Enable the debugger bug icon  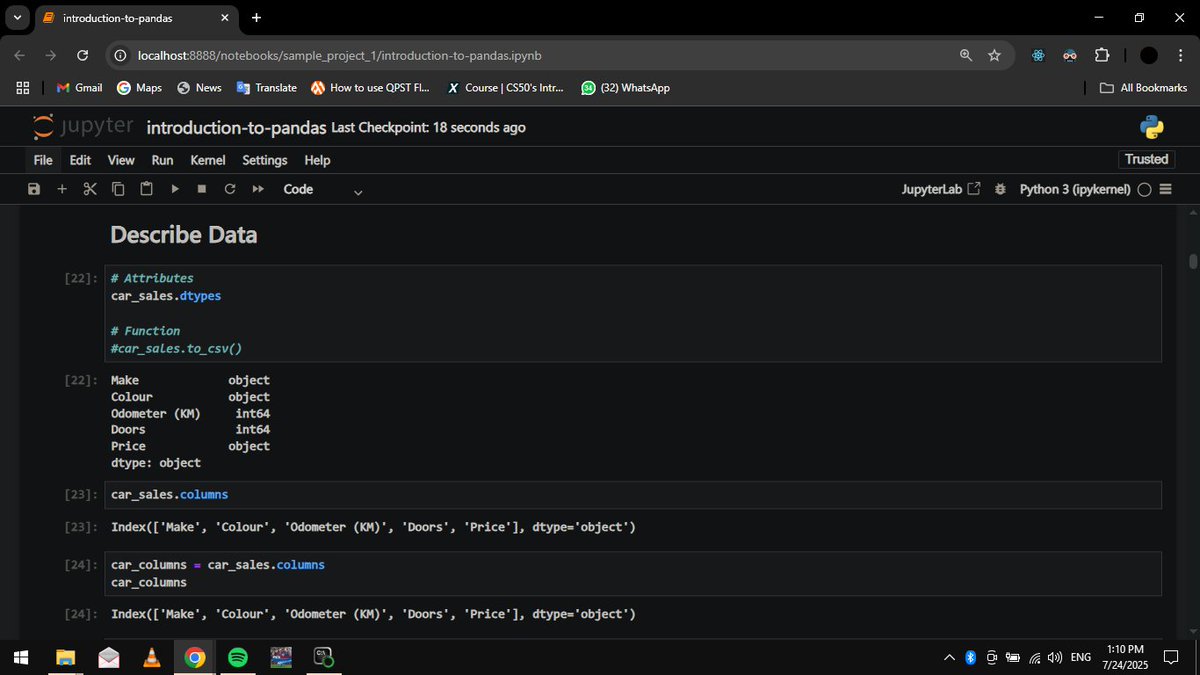pyautogui.click(x=1000, y=189)
